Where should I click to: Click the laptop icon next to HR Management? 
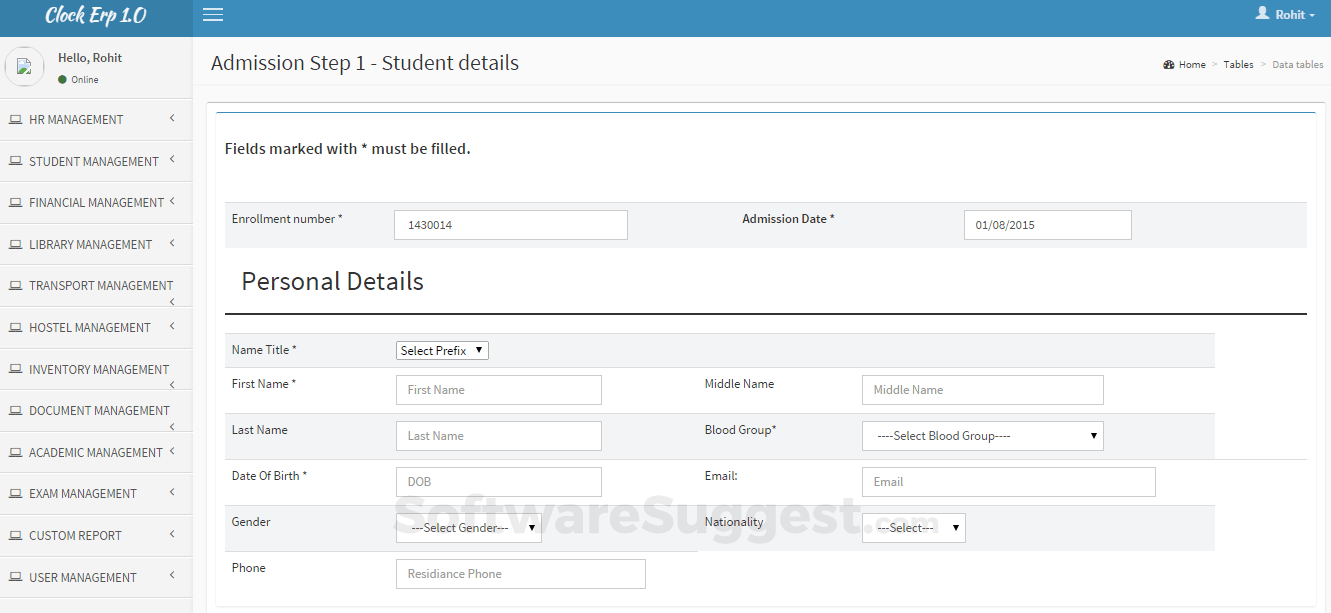pyautogui.click(x=15, y=120)
